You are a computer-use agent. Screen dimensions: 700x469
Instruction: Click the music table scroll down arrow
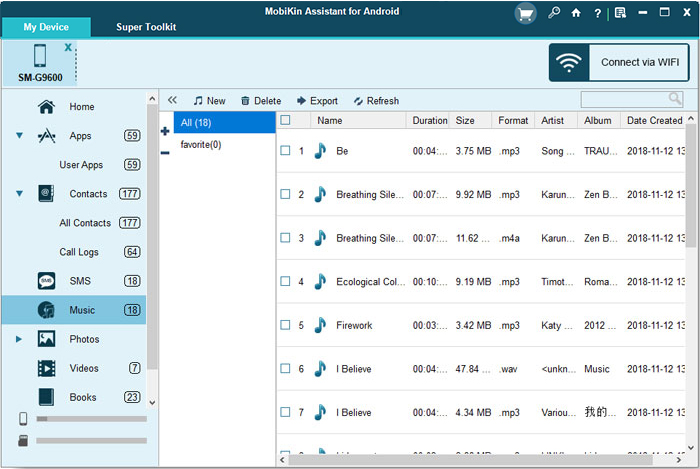pyautogui.click(x=691, y=448)
